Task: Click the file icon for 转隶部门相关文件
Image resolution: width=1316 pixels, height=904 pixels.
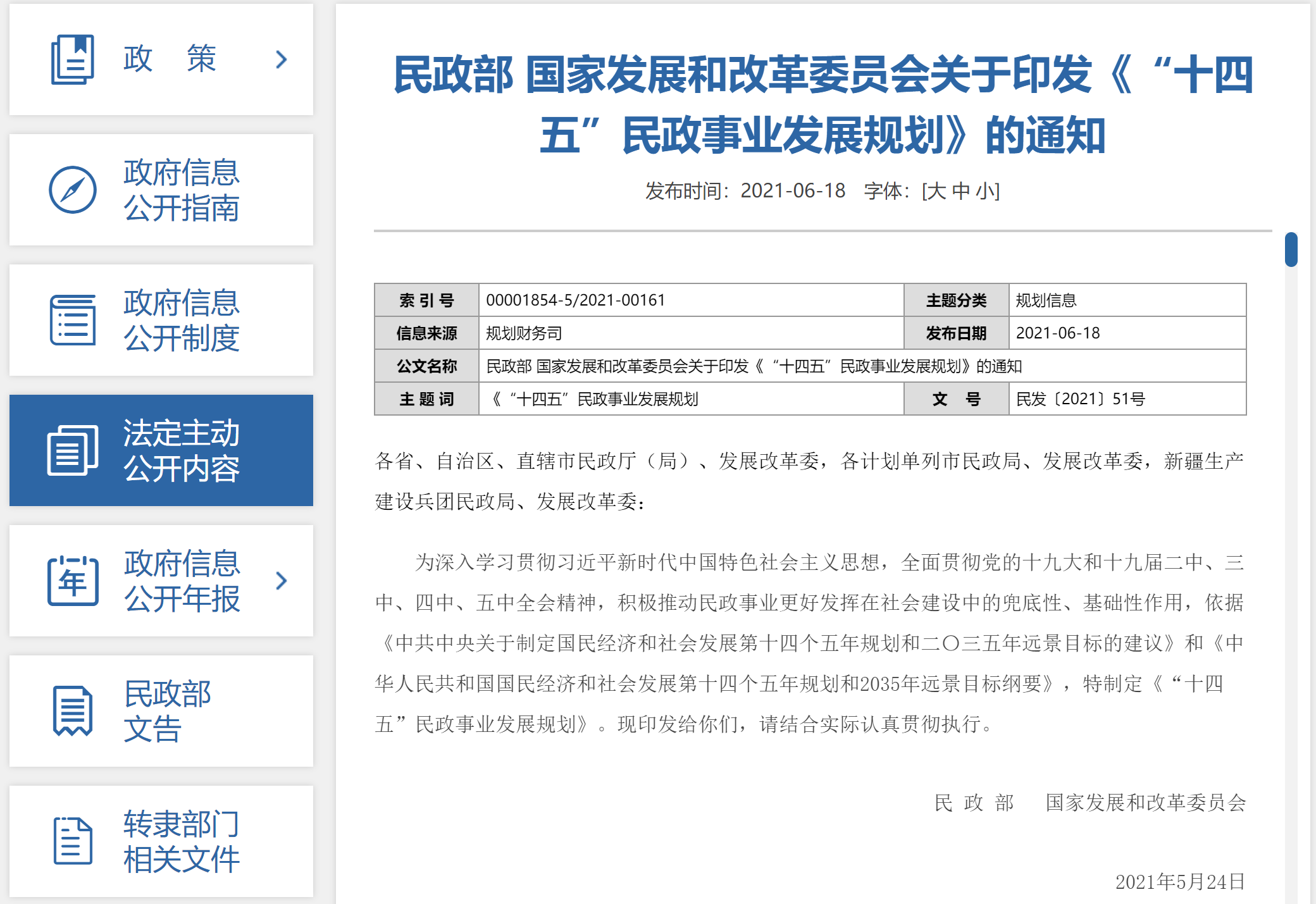Action: [x=73, y=841]
